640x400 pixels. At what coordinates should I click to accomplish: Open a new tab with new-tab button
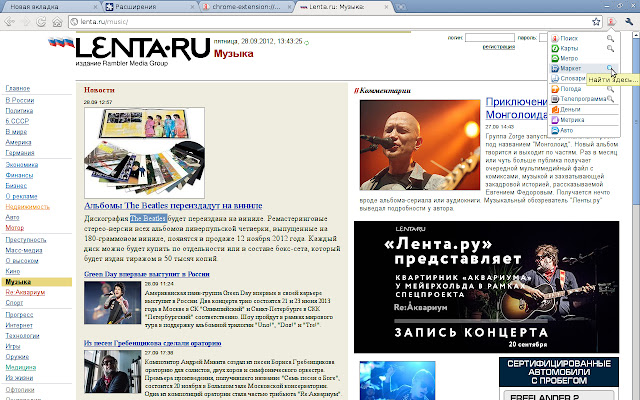point(401,7)
